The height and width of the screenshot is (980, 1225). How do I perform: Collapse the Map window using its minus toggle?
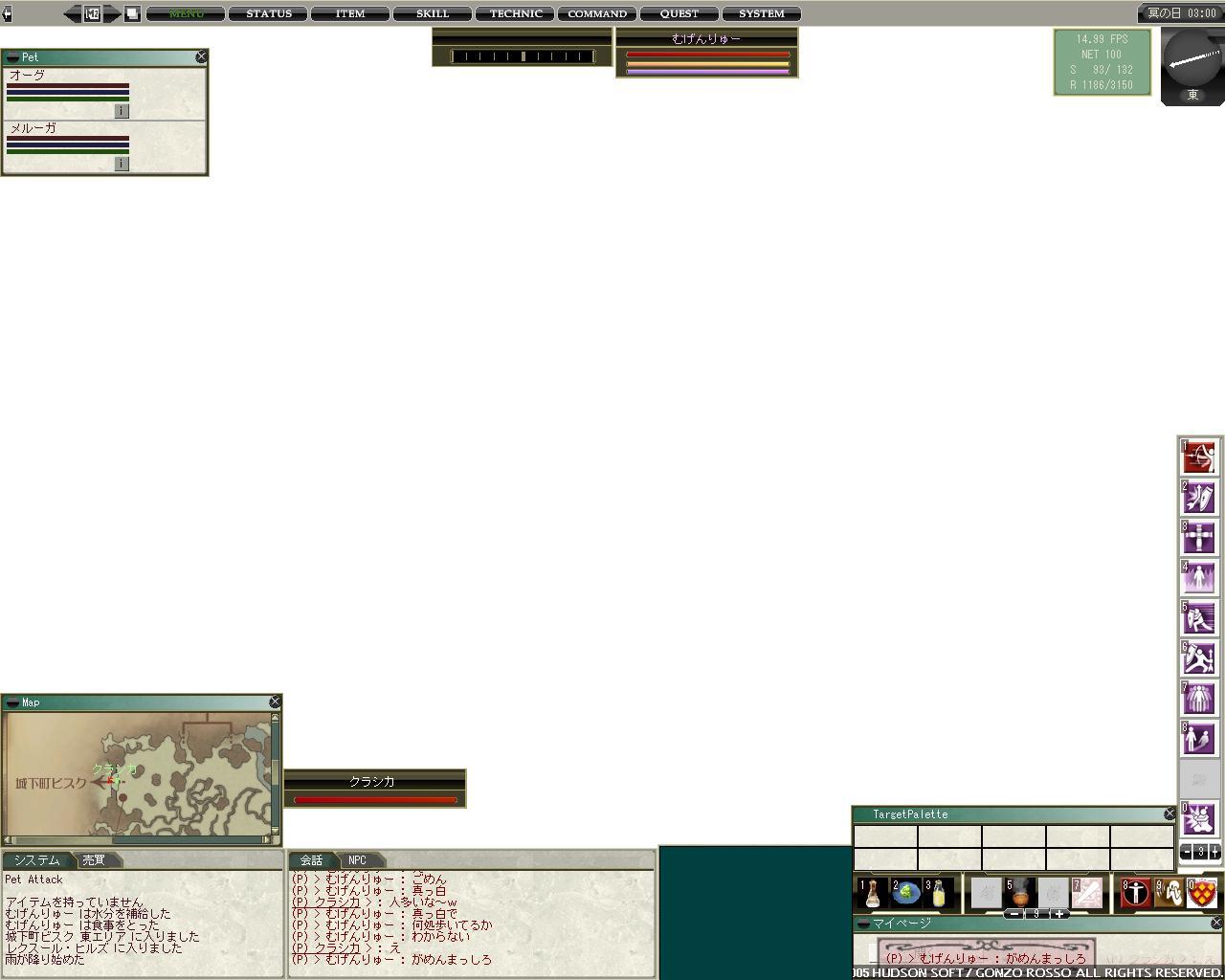click(x=12, y=702)
